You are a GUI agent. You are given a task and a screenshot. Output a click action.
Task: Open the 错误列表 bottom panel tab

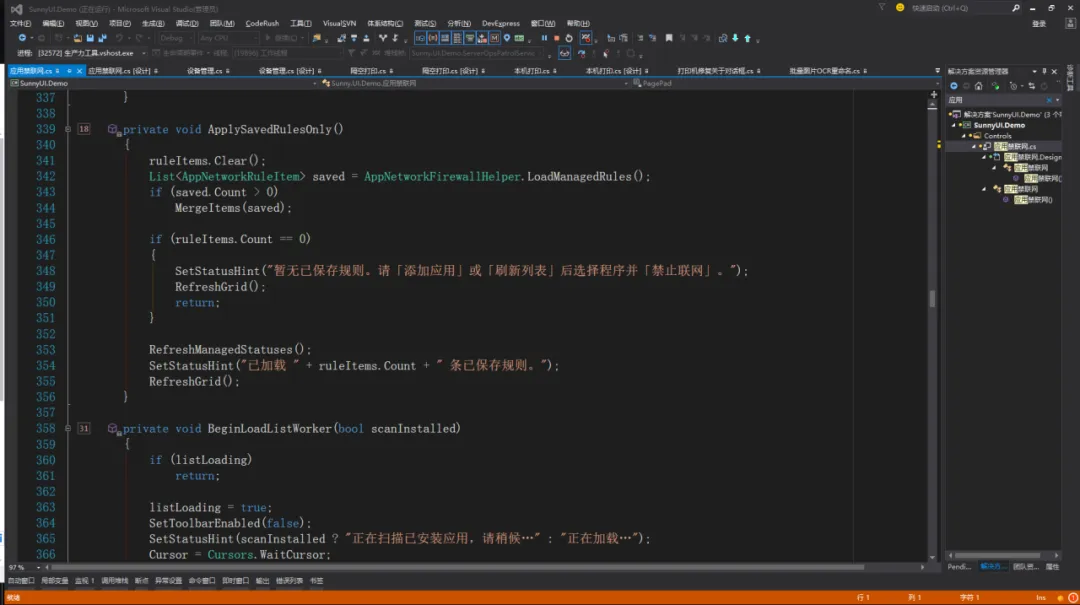pyautogui.click(x=289, y=581)
